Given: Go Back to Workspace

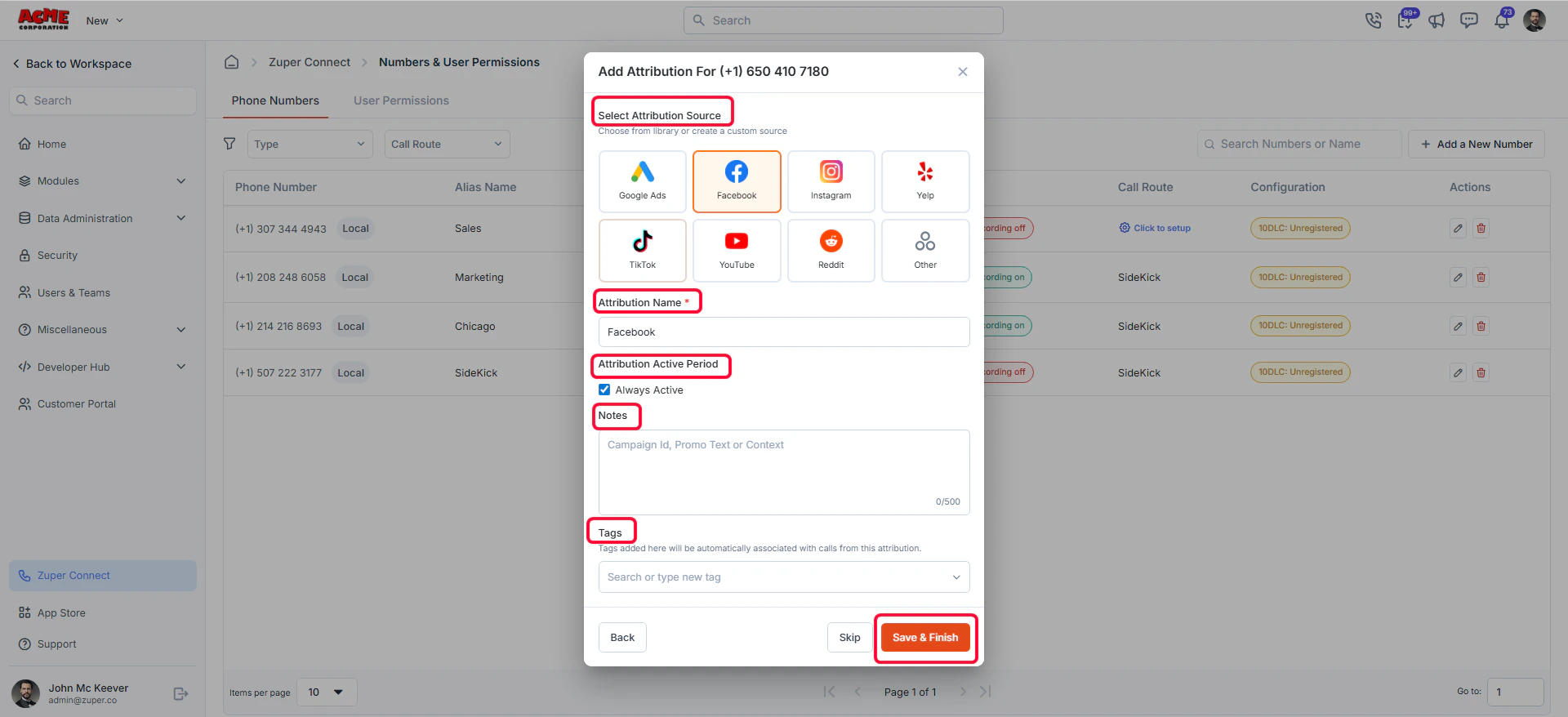Looking at the screenshot, I should pyautogui.click(x=72, y=64).
